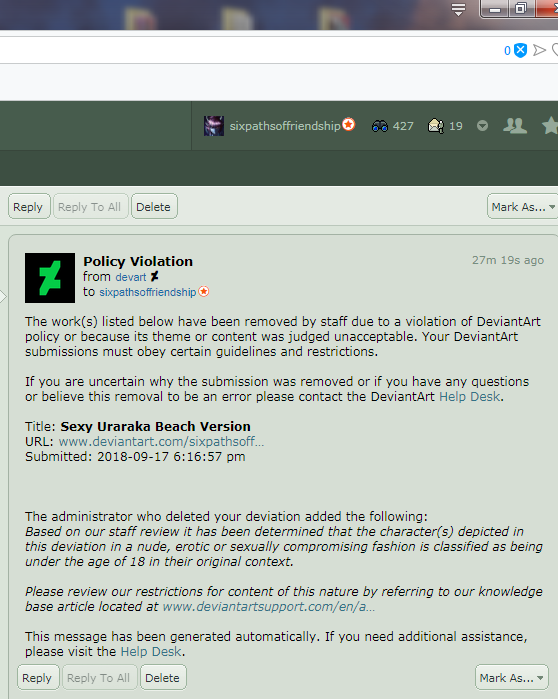
Task: Minimize the browser window
Action: (x=495, y=9)
